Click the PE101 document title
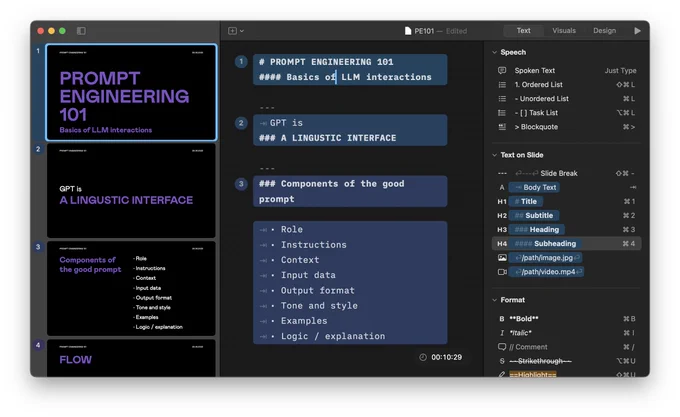 point(424,31)
